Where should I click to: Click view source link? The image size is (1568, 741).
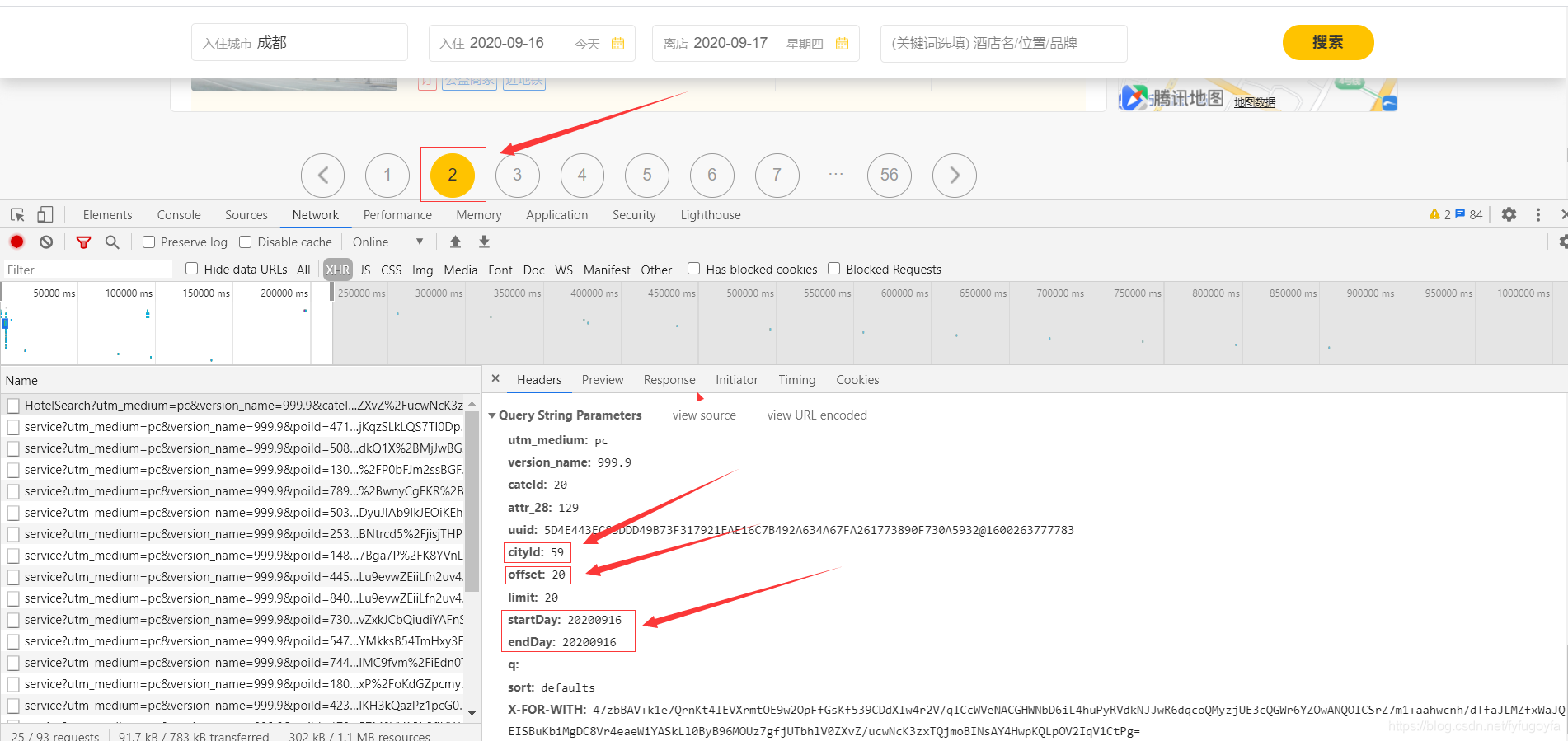(x=704, y=415)
